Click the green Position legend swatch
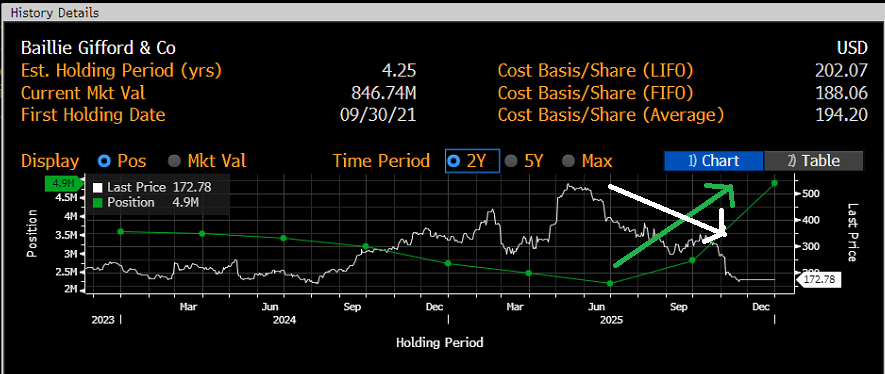 (98, 203)
